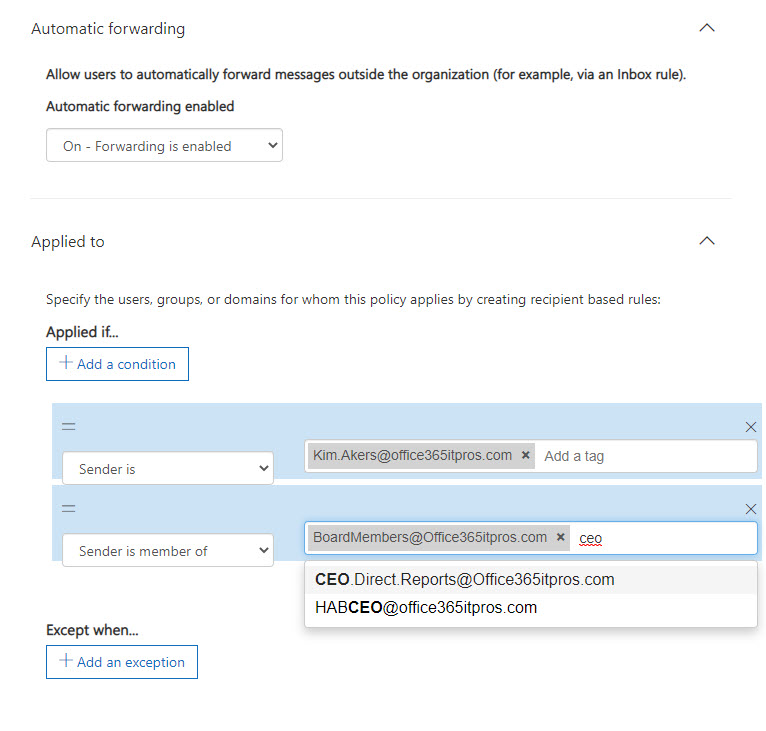Screen dimensions: 766x731
Task: Click the Applied to section heading
Action: 68,242
